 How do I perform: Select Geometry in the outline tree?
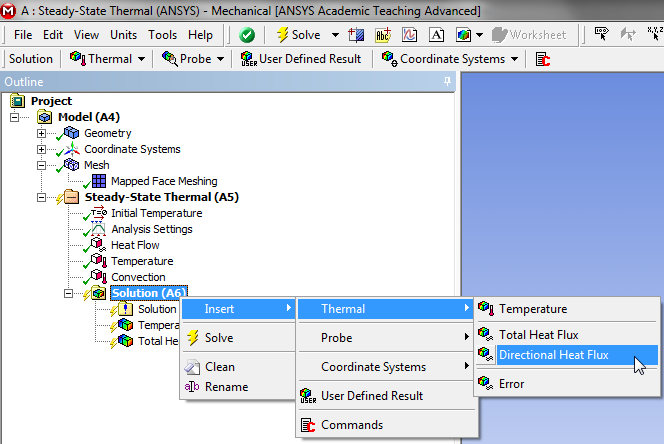108,133
